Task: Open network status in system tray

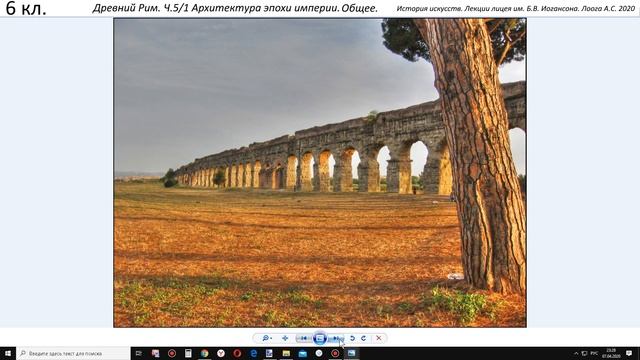Action: [x=584, y=353]
